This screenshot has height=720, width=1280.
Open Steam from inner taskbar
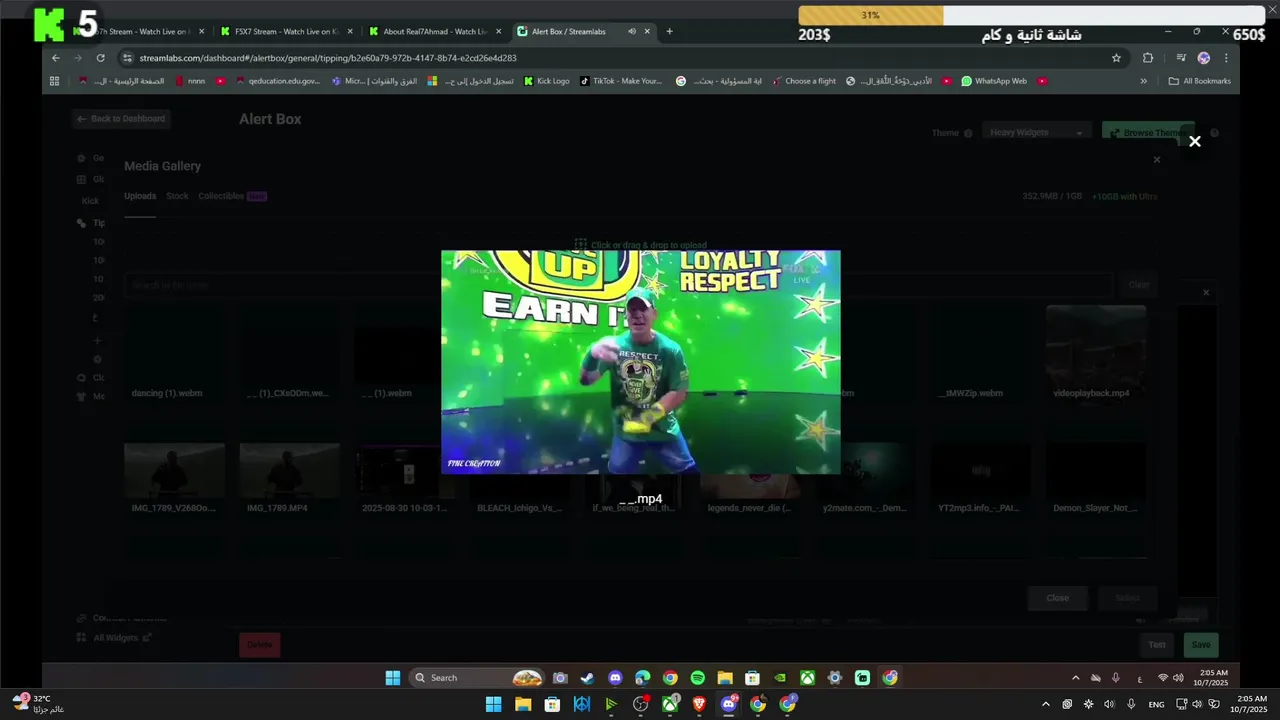587,678
